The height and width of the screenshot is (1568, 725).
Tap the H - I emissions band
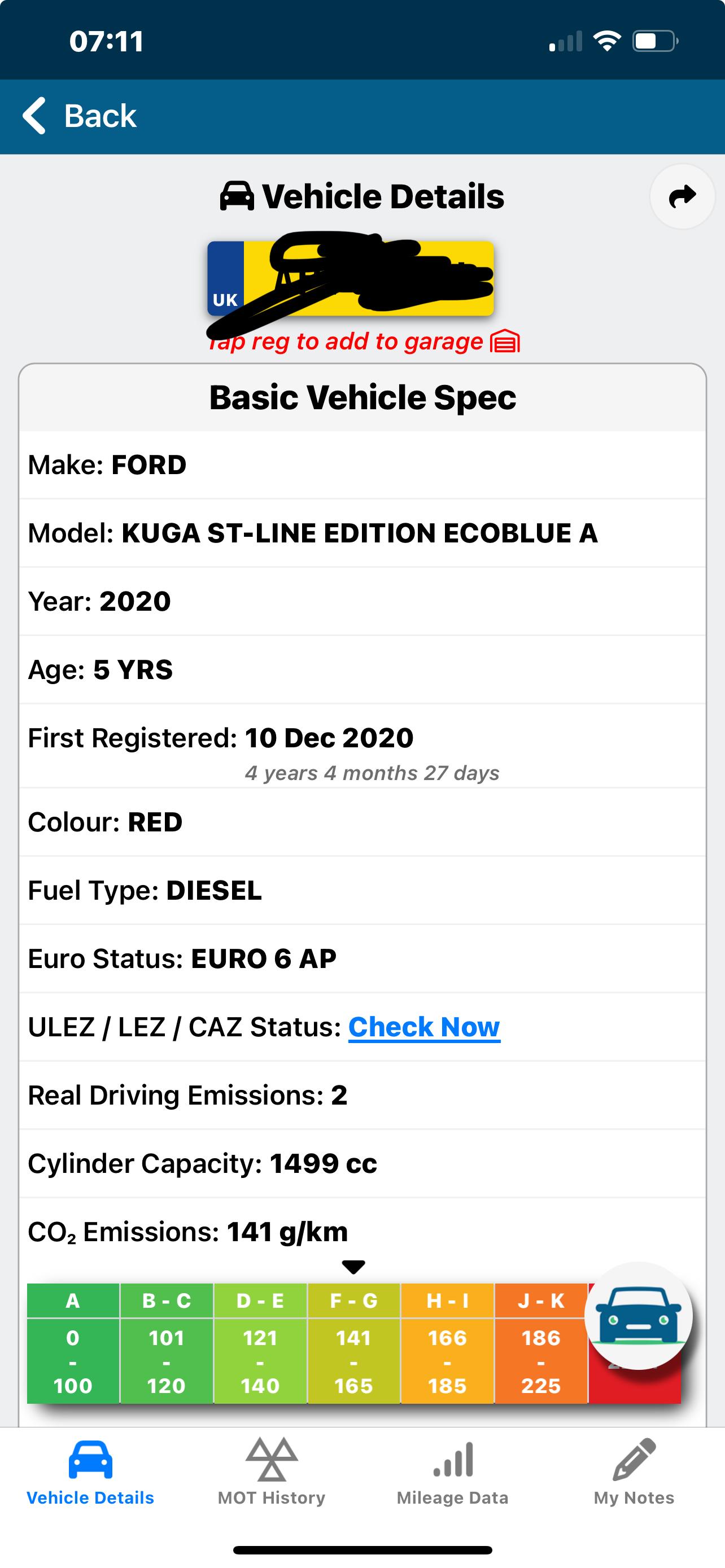pyautogui.click(x=447, y=1342)
